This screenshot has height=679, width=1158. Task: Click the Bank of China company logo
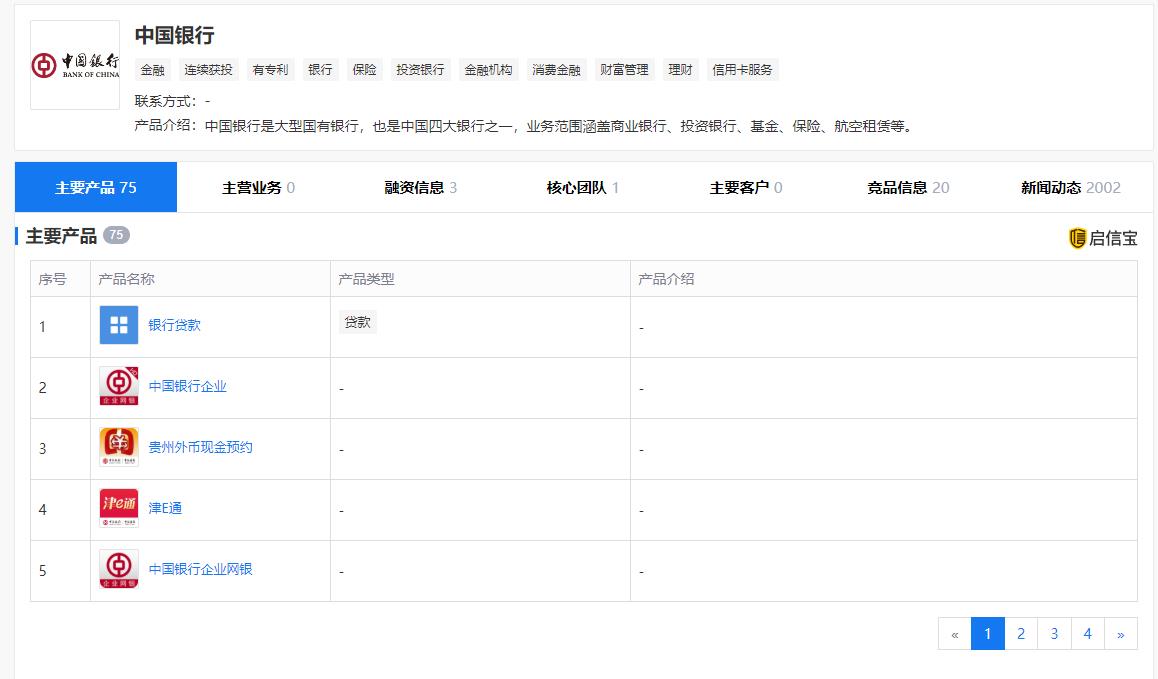(x=75, y=65)
